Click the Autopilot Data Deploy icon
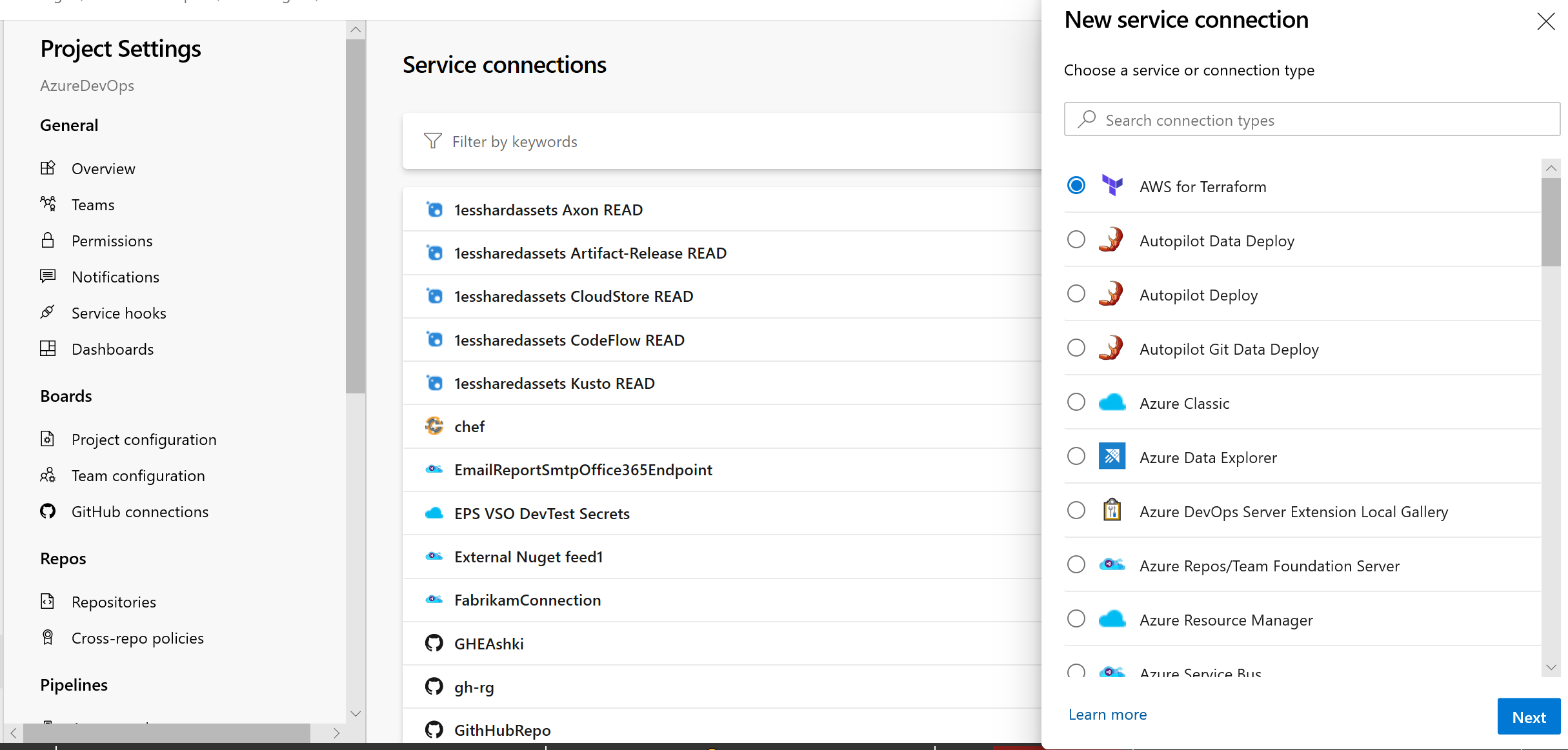This screenshot has width=1568, height=750. pos(1112,240)
